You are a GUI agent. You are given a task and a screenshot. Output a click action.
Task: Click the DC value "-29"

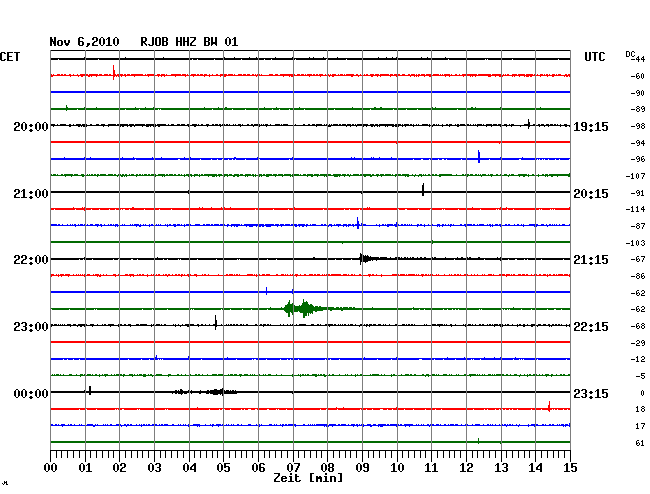(x=638, y=344)
